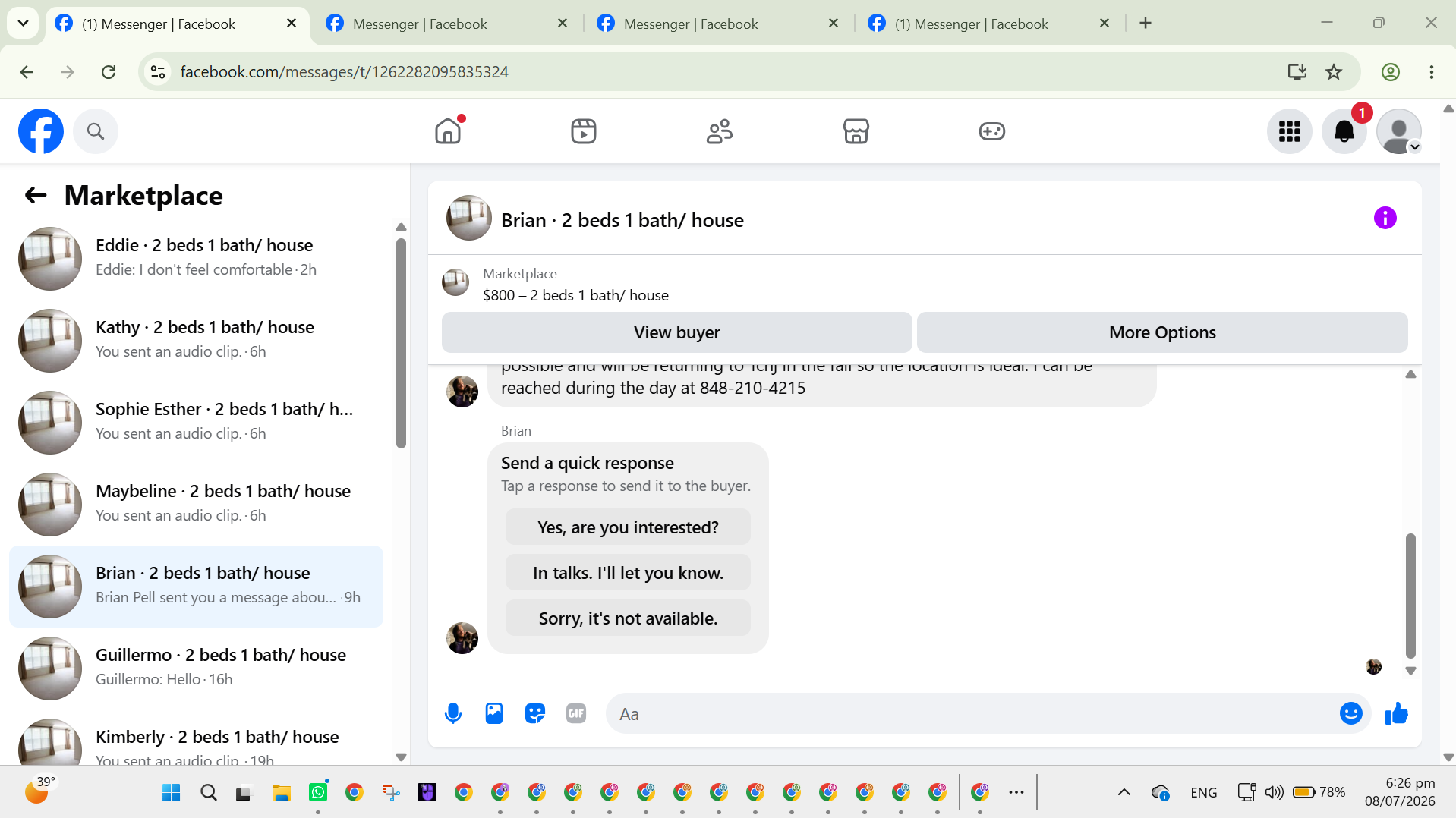Open the clock and calendar flyout
The width and height of the screenshot is (1456, 818).
pos(1400,792)
